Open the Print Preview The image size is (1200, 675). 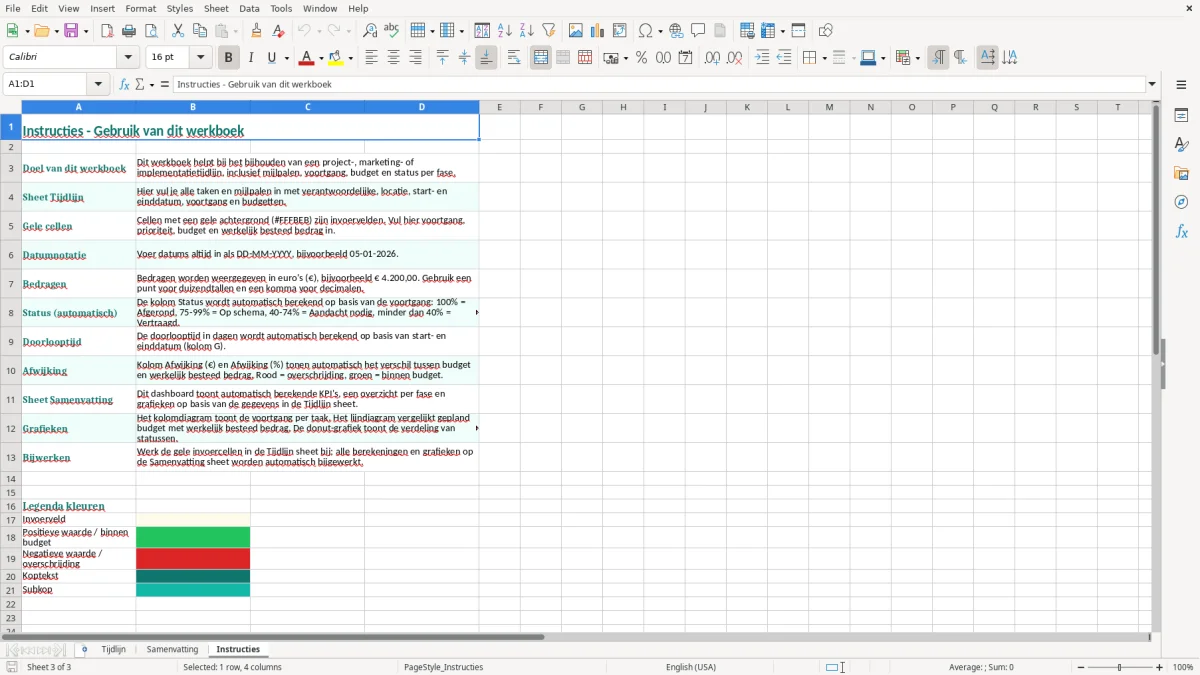pyautogui.click(x=151, y=31)
